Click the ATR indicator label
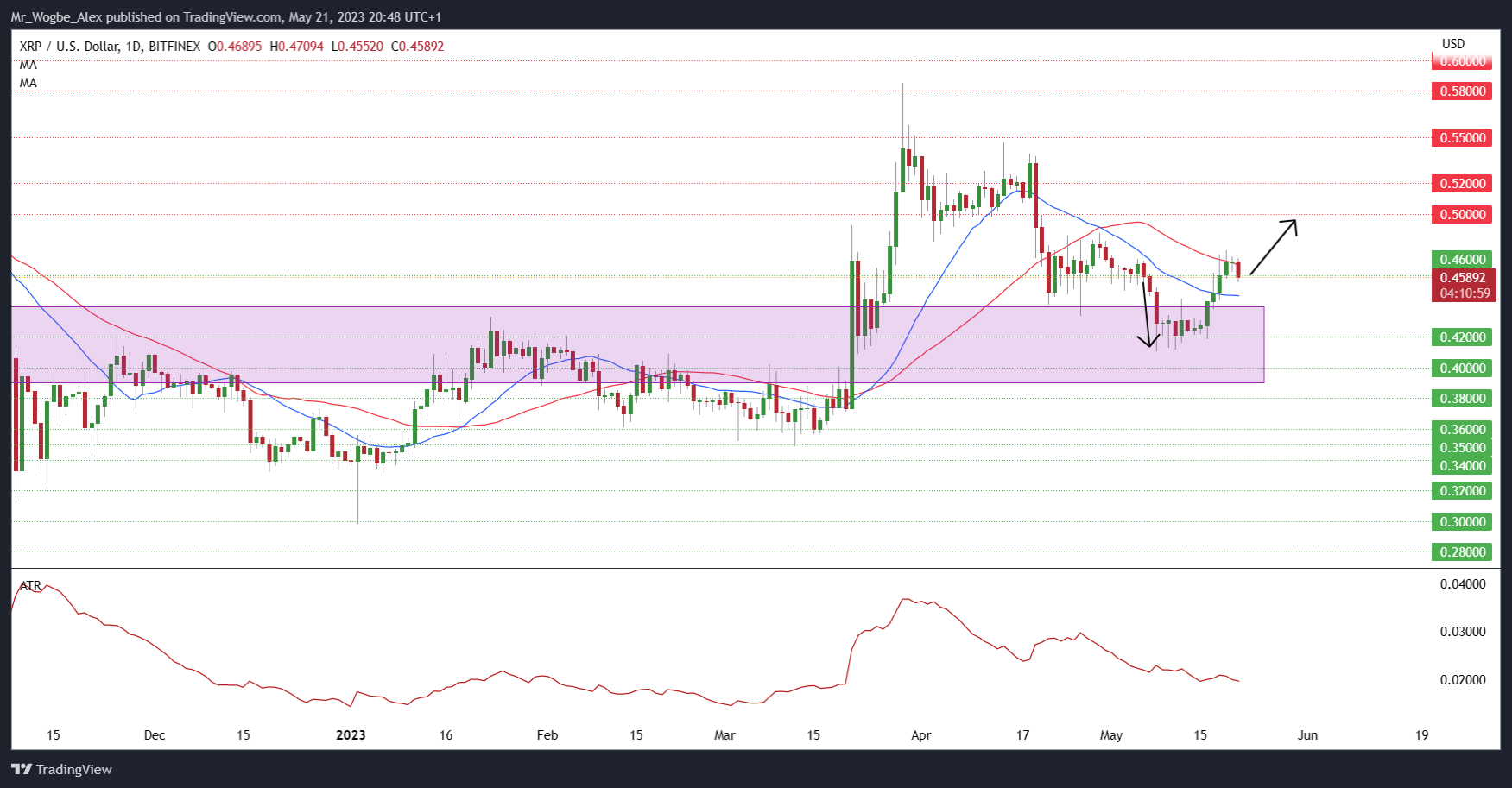This screenshot has height=788, width=1512. click(30, 586)
